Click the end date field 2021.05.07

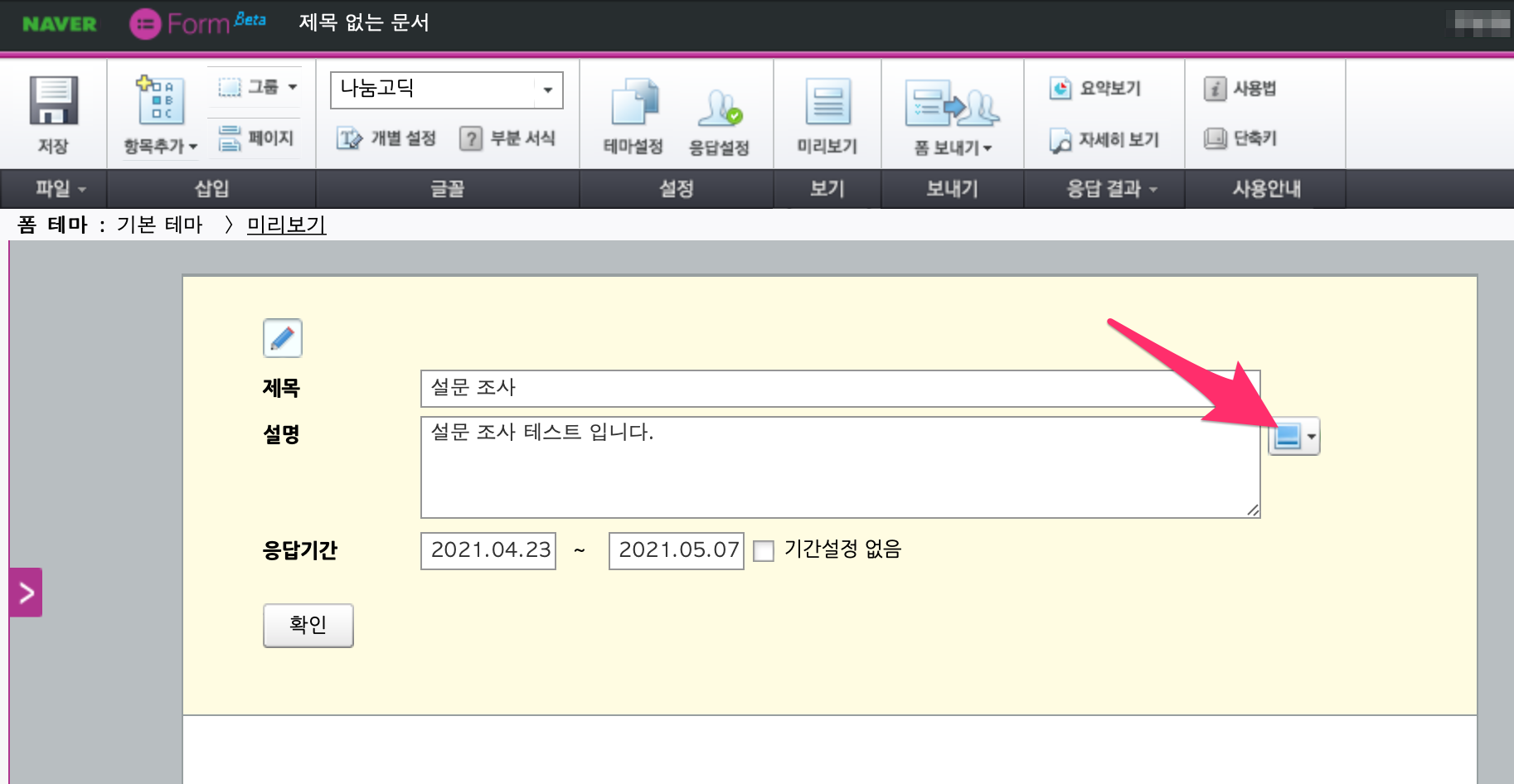pos(677,550)
